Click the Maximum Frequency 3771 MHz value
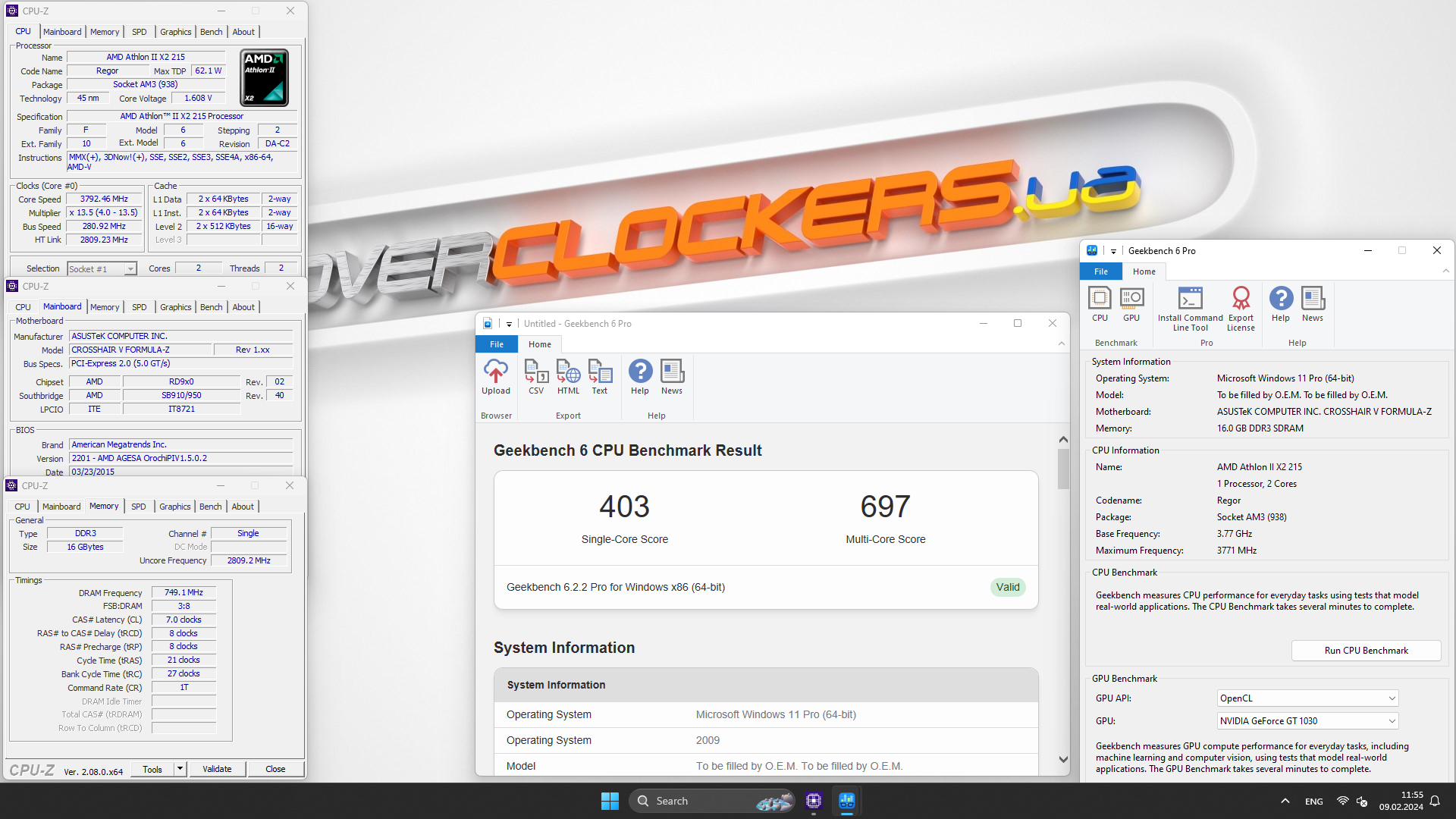 [x=1237, y=551]
